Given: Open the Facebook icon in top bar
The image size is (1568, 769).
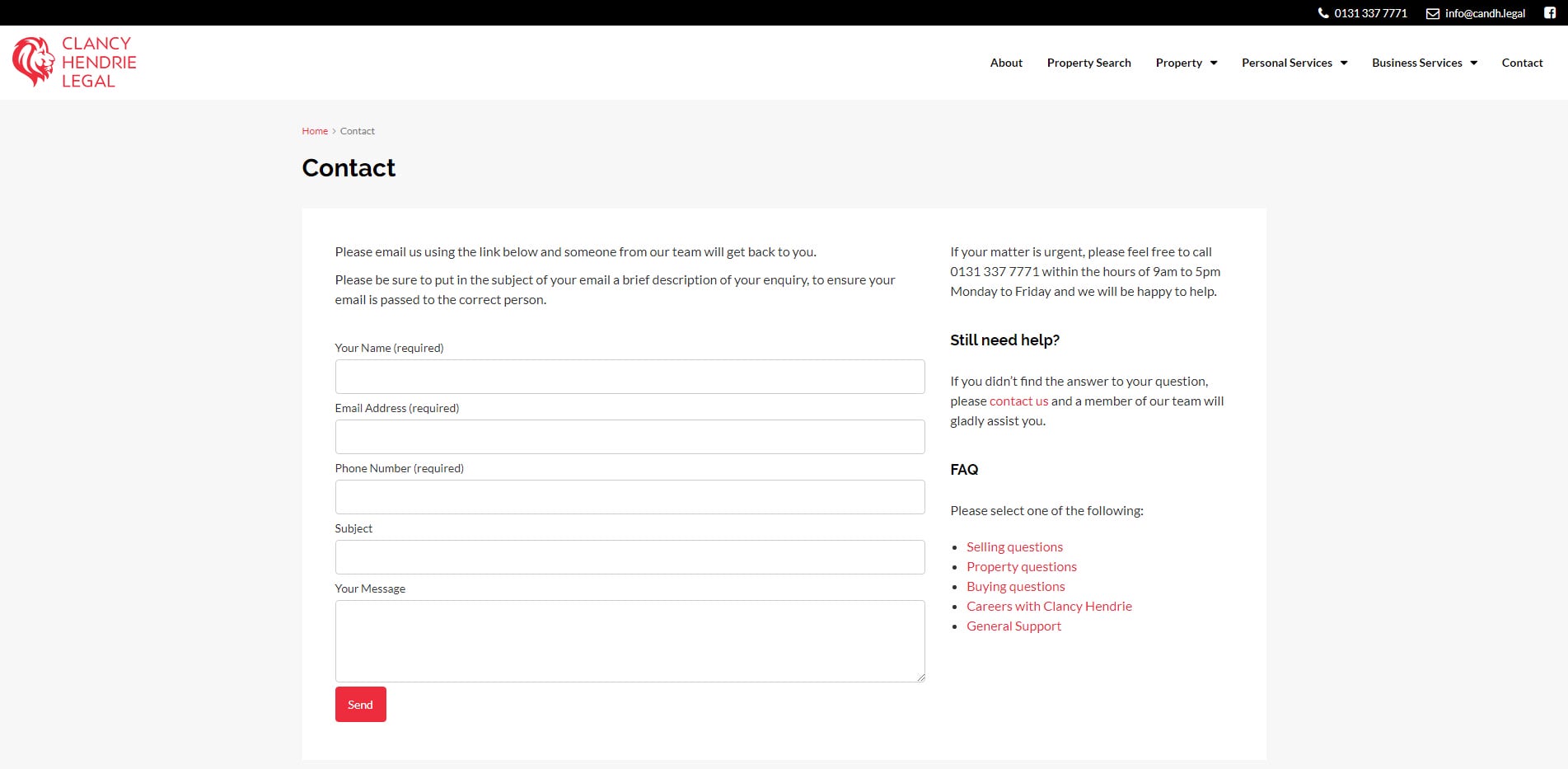Looking at the screenshot, I should [1550, 13].
